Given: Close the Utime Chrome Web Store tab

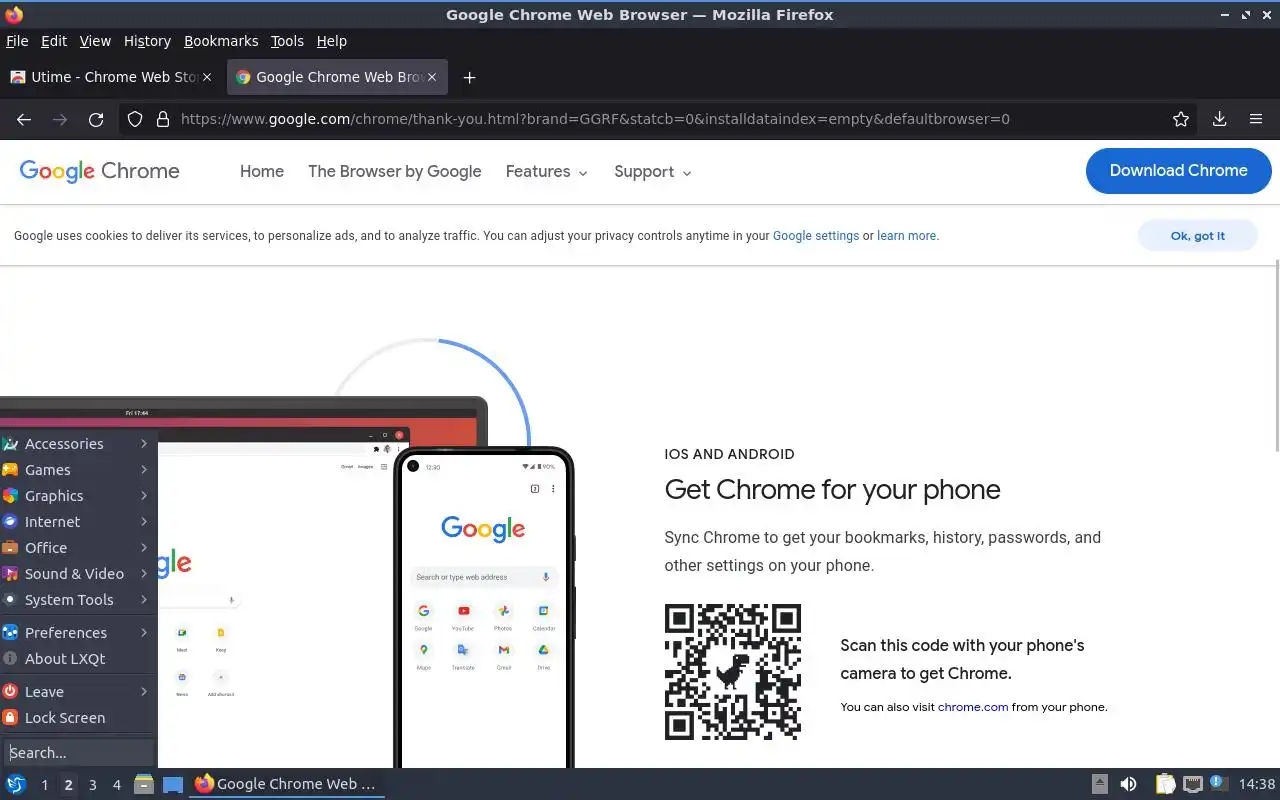Looking at the screenshot, I should [x=207, y=77].
